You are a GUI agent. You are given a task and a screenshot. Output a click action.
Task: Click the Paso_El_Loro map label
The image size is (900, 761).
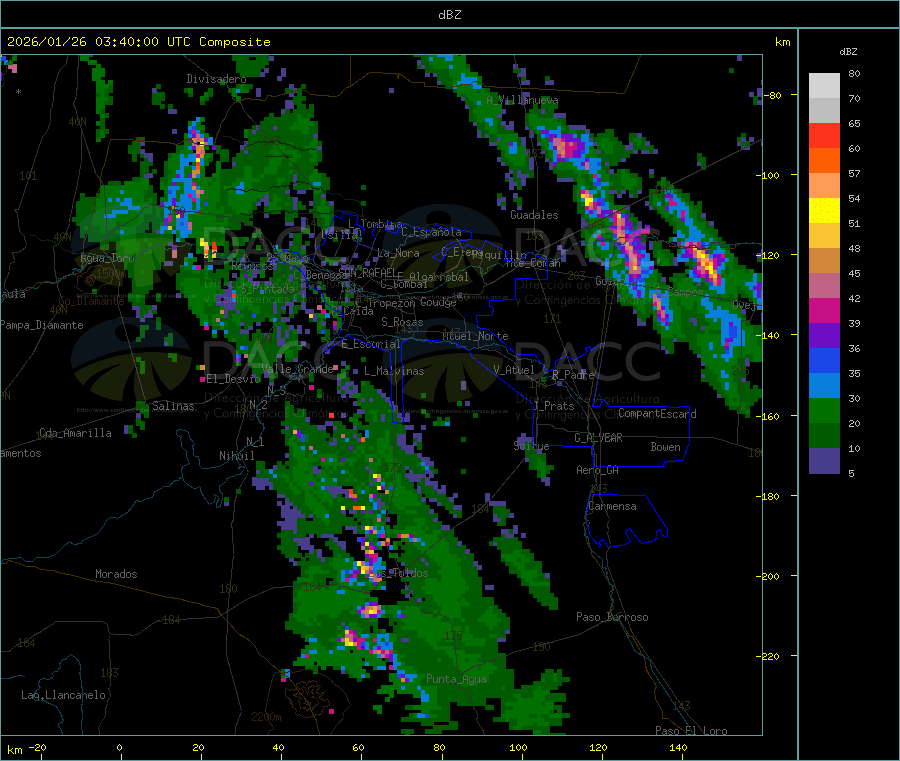click(691, 731)
